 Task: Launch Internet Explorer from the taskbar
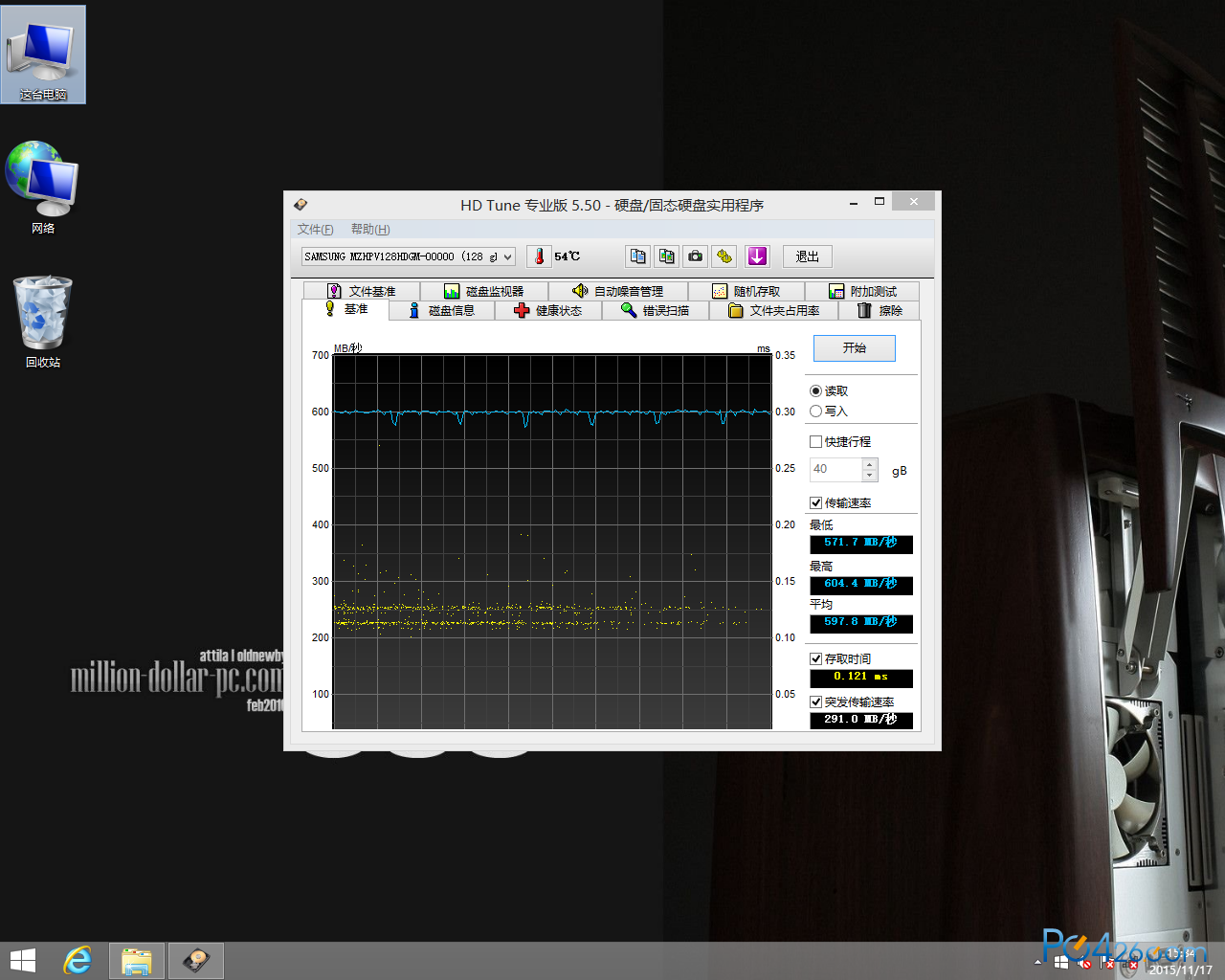tap(78, 961)
